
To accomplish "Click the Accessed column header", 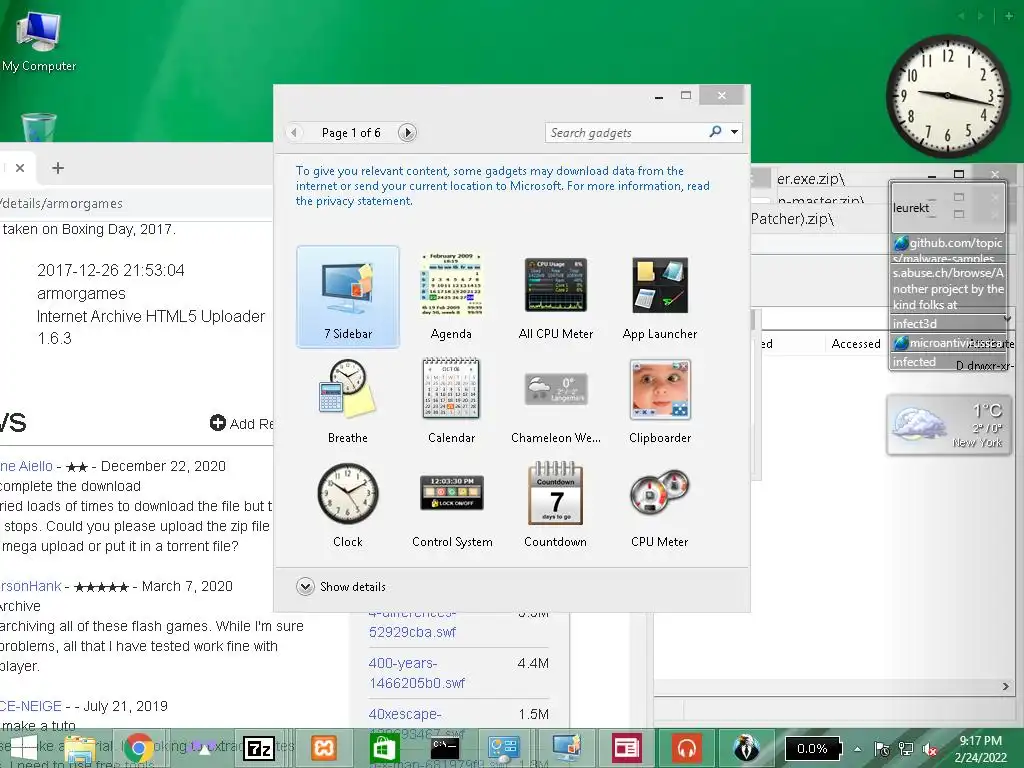I will pyautogui.click(x=856, y=344).
